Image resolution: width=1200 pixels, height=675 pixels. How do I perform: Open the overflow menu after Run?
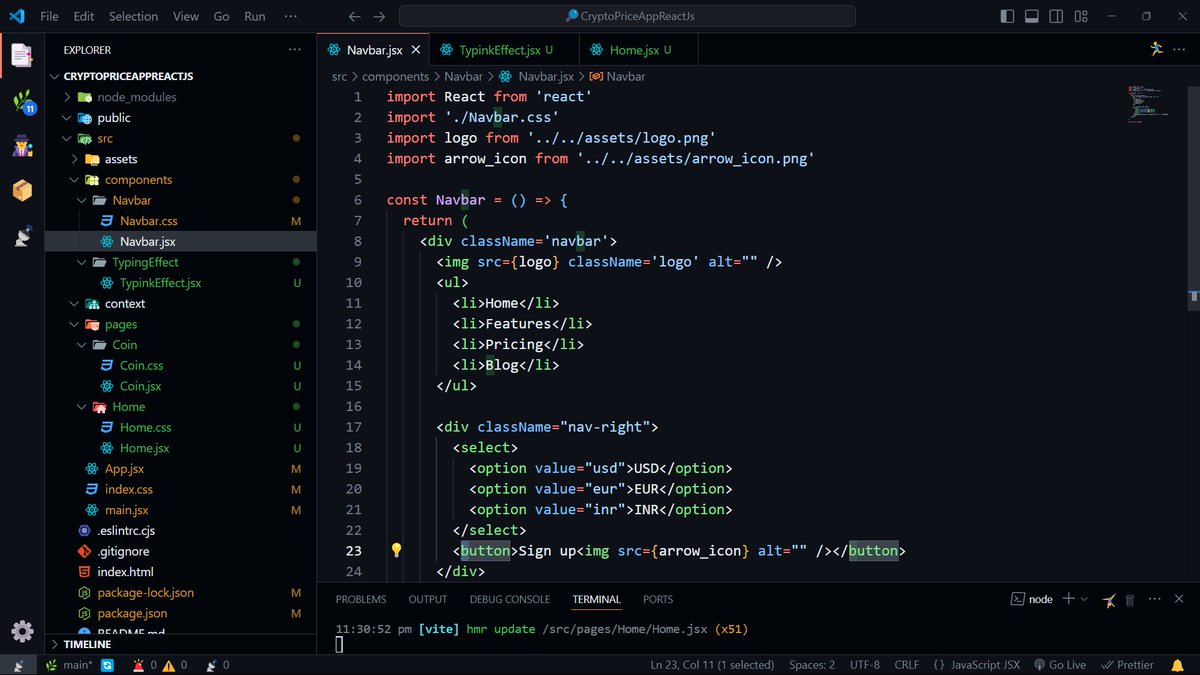coord(291,16)
